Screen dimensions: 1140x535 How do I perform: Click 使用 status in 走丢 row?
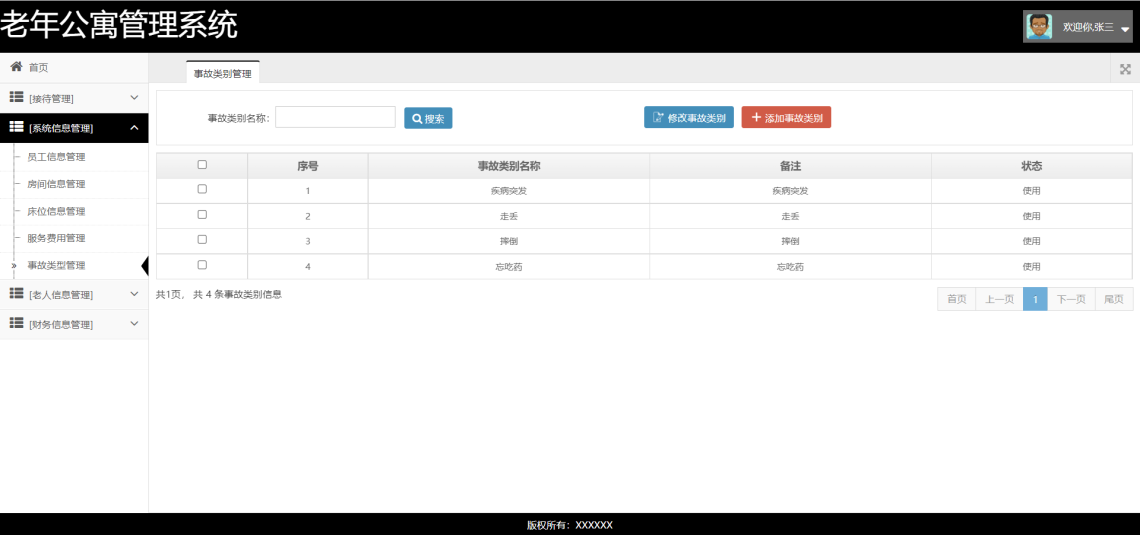pyautogui.click(x=1032, y=216)
